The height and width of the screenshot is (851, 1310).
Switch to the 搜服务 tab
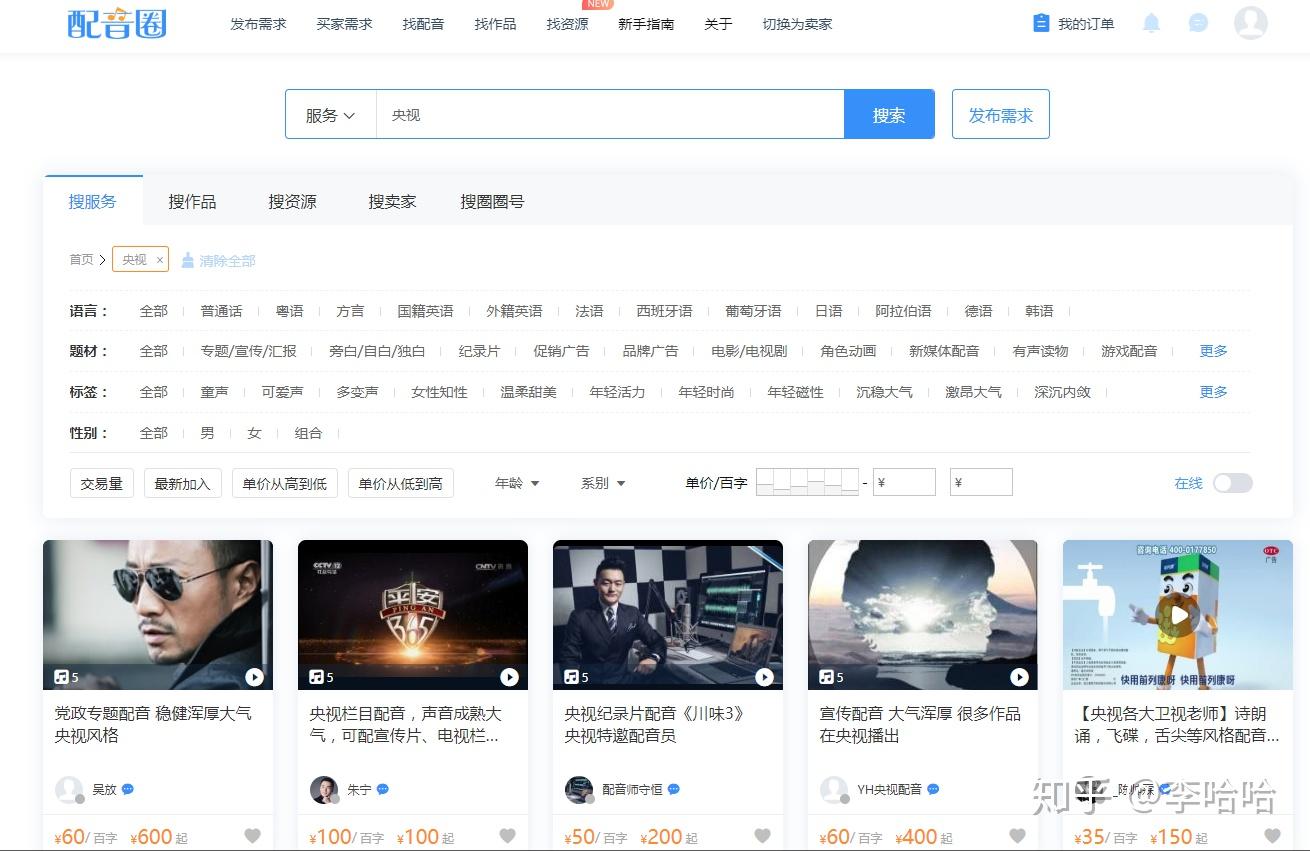93,202
